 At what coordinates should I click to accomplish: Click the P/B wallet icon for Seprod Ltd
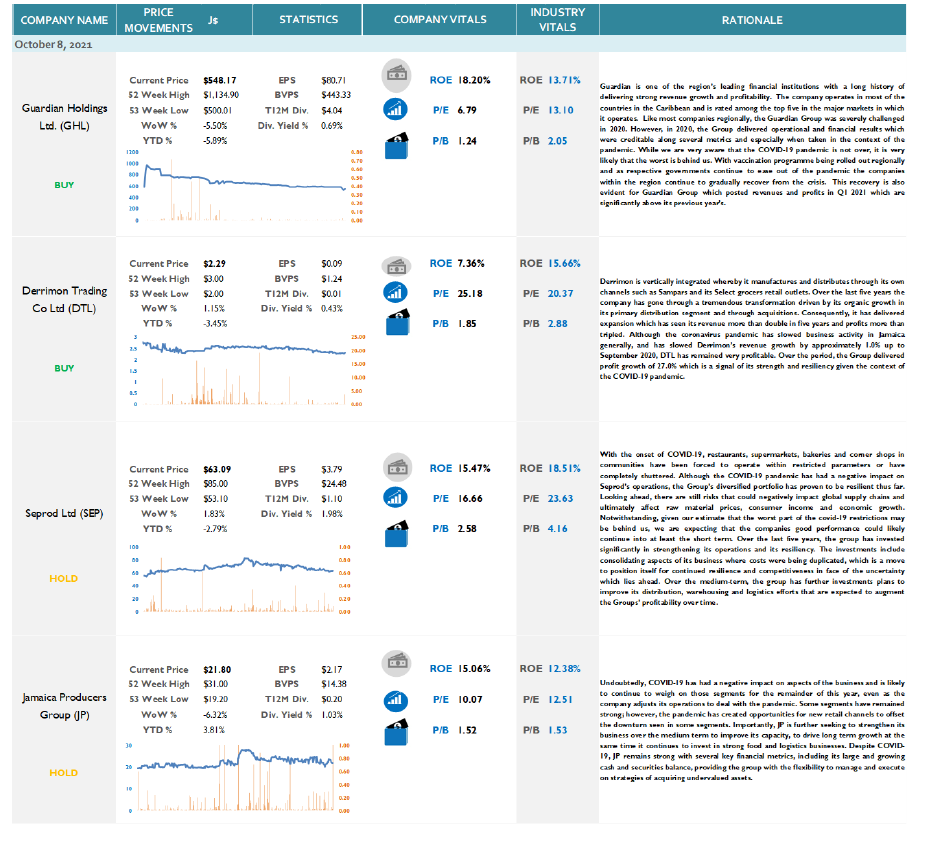pos(396,533)
